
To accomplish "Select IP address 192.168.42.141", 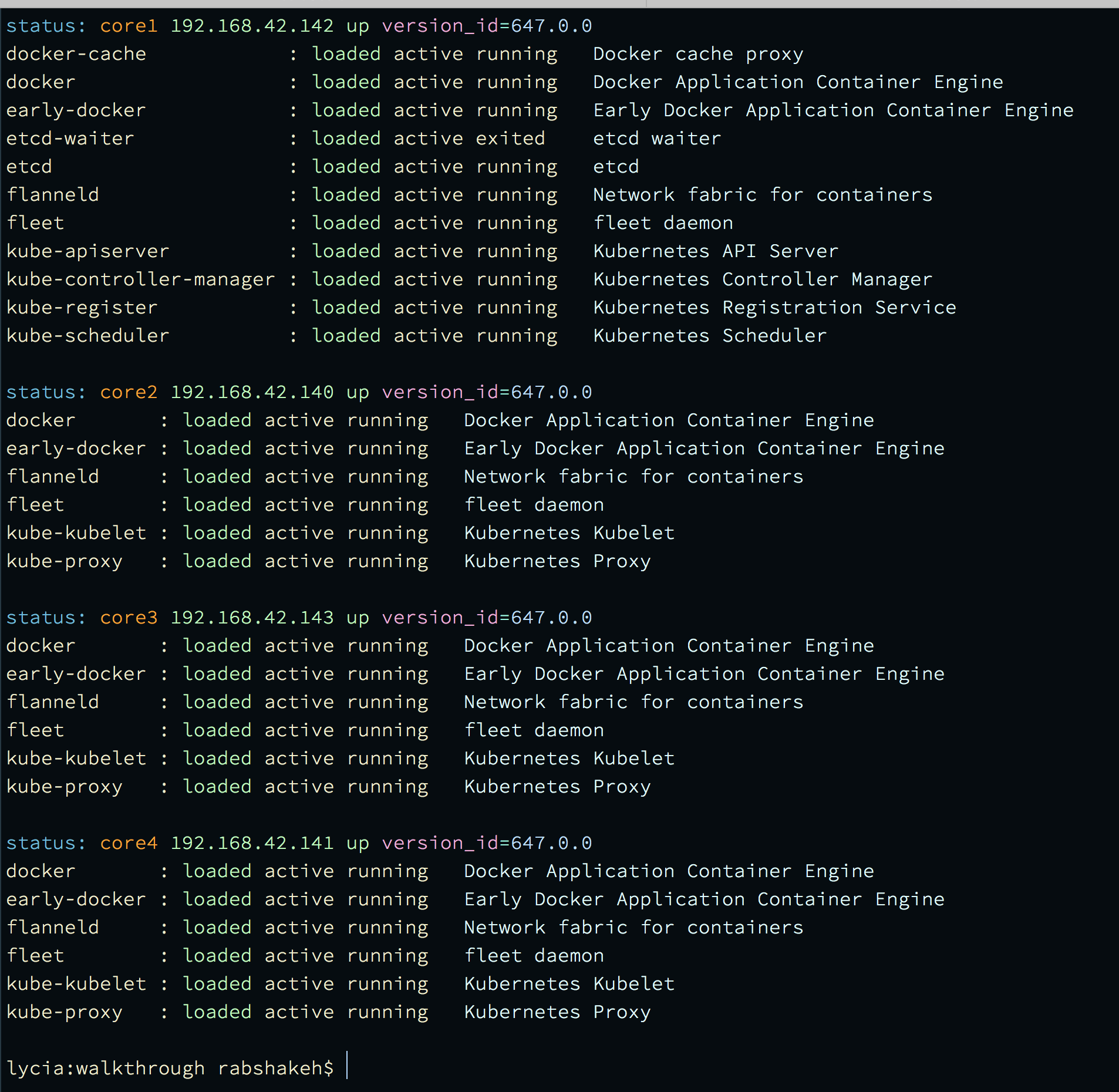I will pos(252,843).
